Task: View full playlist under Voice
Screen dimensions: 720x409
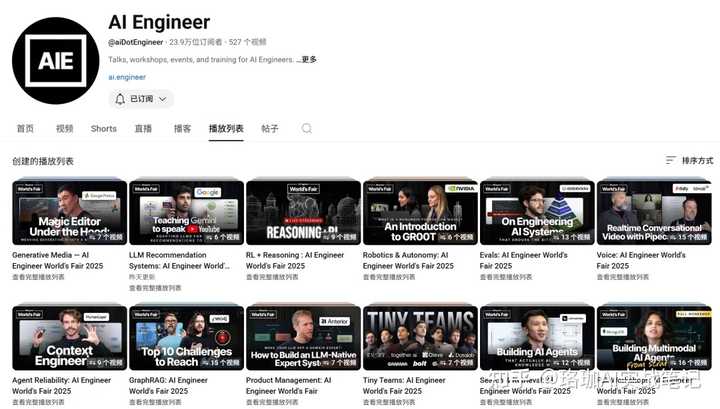Action: pos(623,277)
